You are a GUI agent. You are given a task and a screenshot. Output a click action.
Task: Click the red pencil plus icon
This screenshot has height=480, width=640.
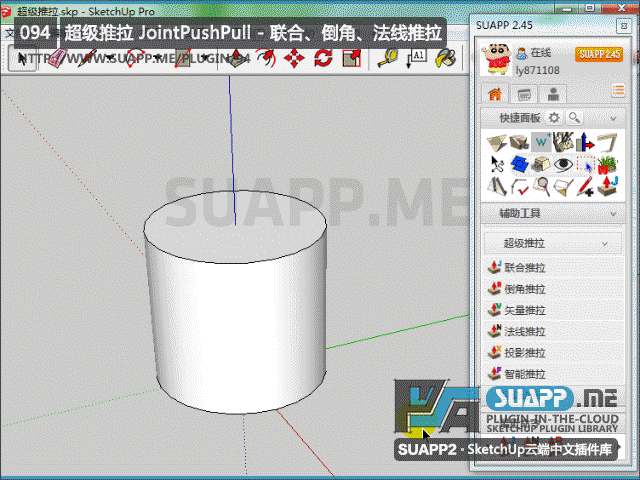pyautogui.click(x=585, y=187)
